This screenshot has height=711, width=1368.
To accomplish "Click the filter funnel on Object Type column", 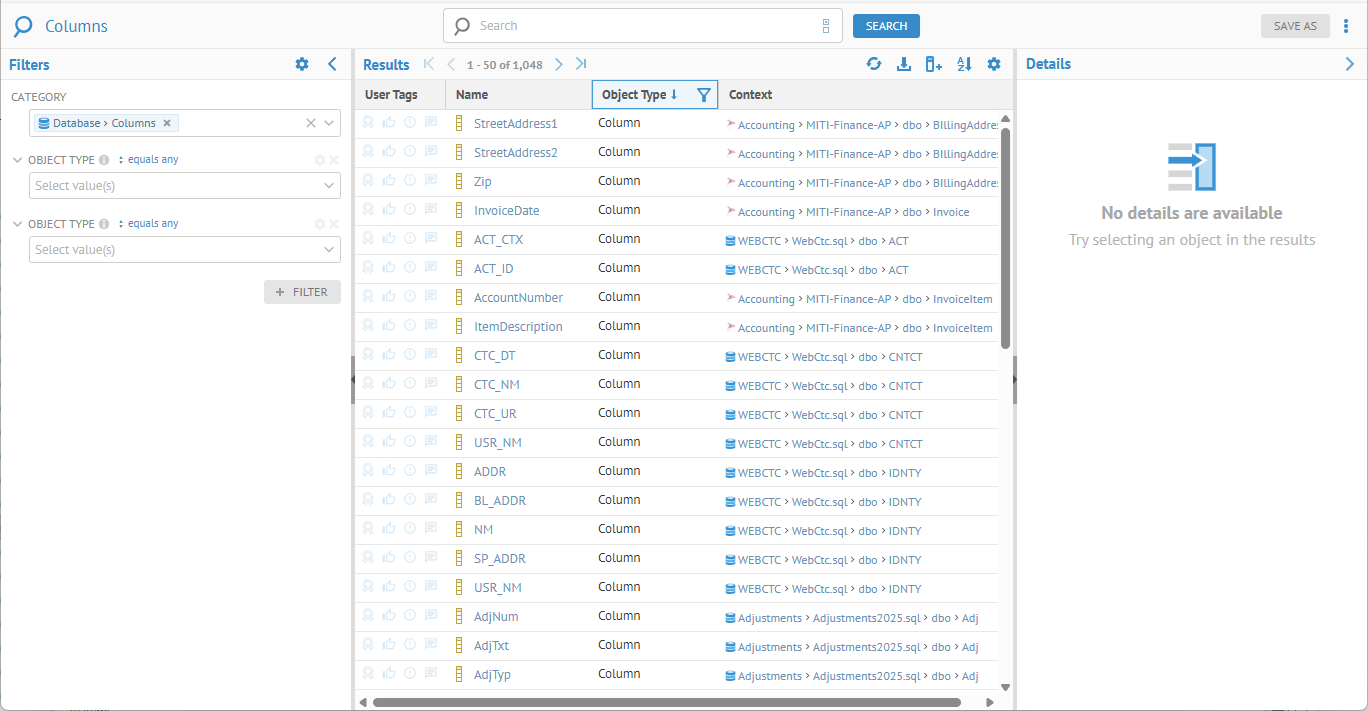I will click(704, 95).
